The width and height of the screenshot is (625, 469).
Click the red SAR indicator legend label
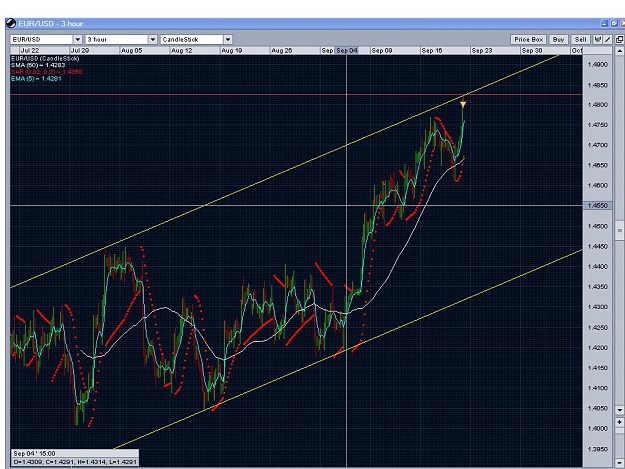click(46, 72)
